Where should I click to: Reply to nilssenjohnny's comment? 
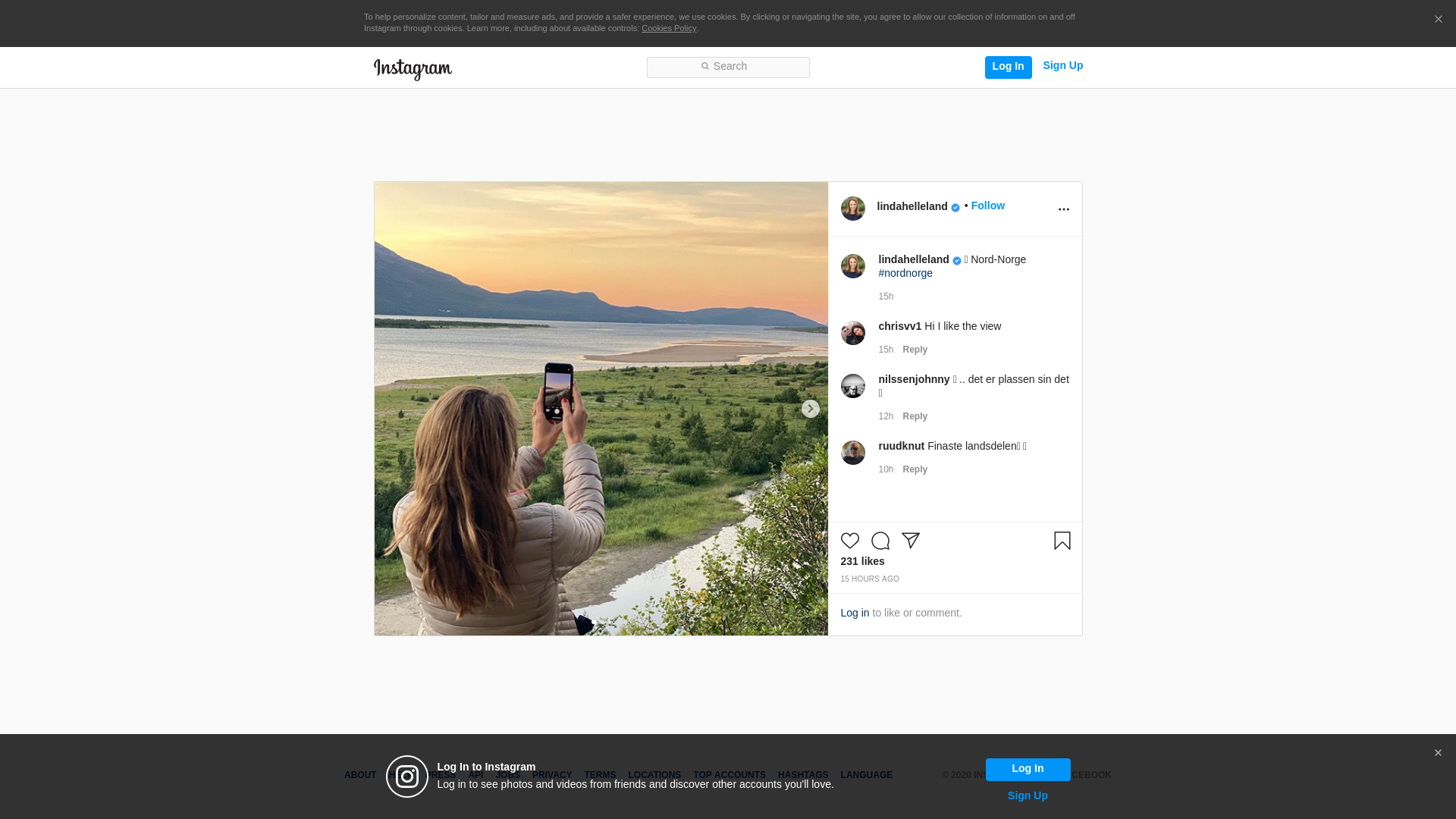(x=915, y=416)
